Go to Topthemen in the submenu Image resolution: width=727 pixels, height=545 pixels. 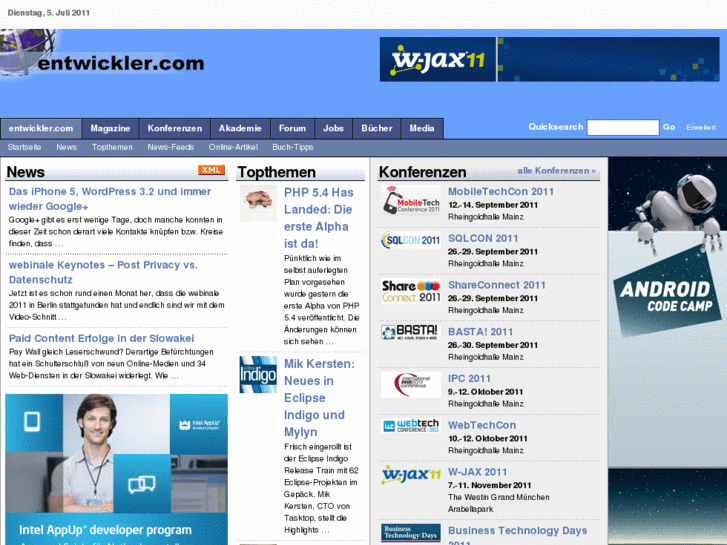click(112, 147)
